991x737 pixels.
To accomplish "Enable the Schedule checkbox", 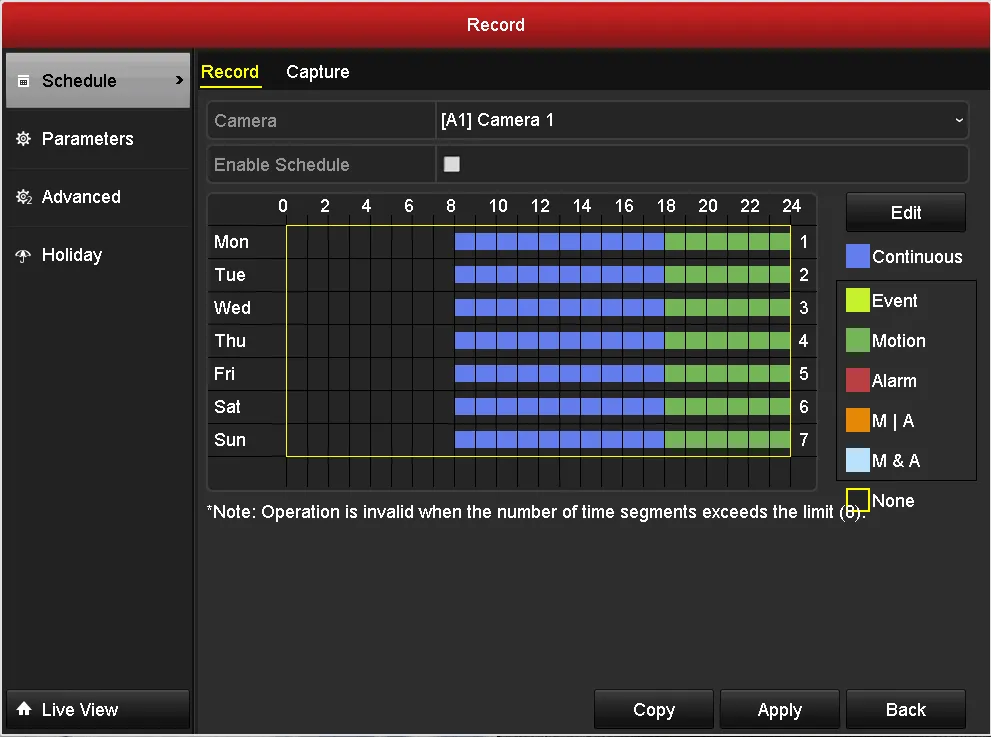I will [x=452, y=164].
